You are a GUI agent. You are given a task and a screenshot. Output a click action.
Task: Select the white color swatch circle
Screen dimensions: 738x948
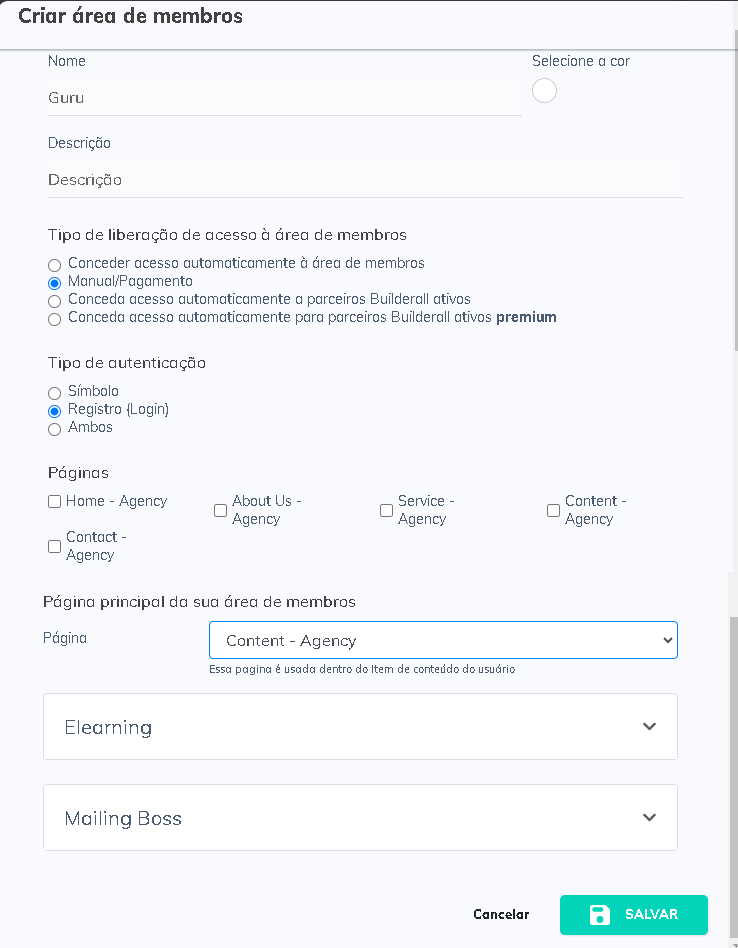click(x=544, y=91)
